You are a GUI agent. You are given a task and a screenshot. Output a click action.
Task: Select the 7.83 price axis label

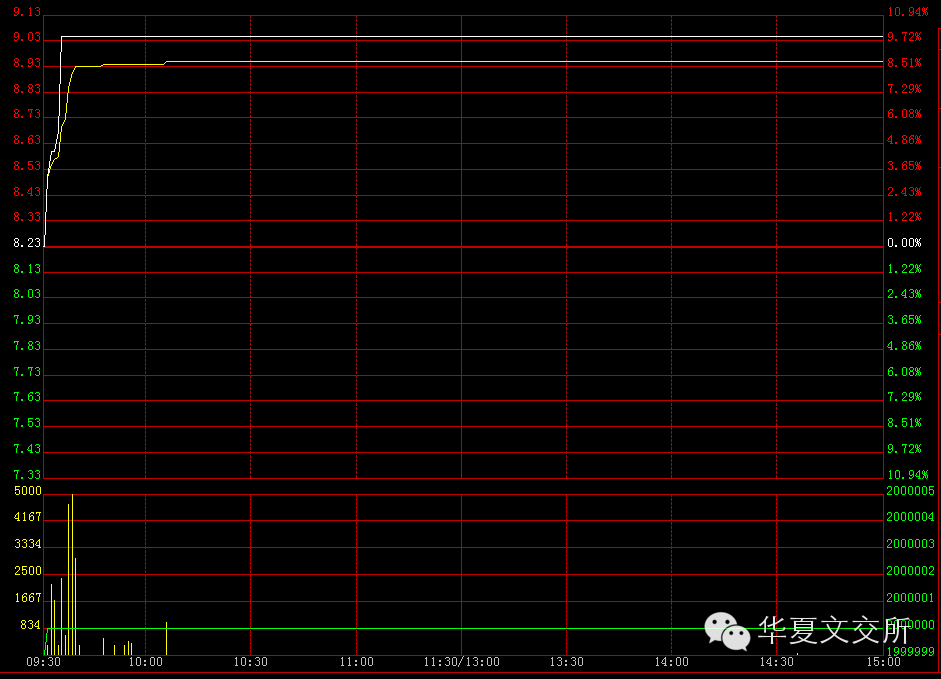[x=27, y=346]
